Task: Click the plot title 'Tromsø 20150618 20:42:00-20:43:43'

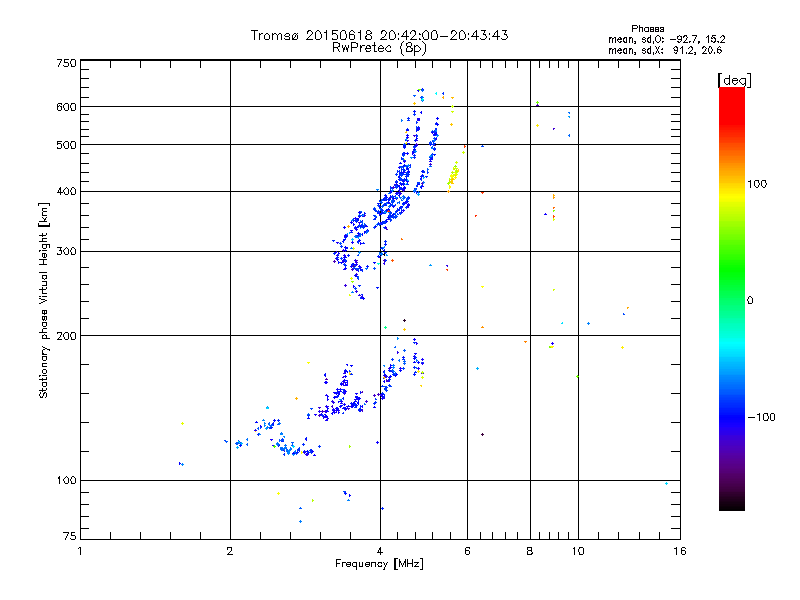Action: click(379, 35)
